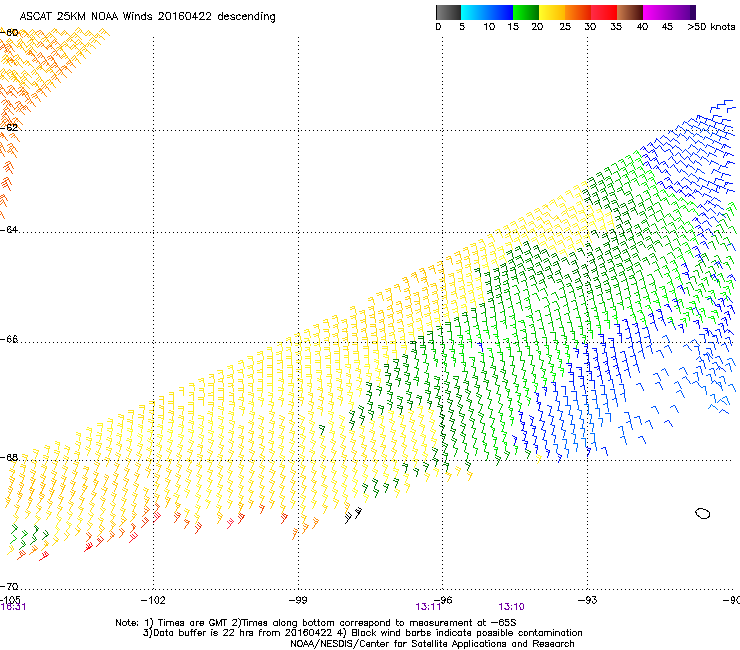Click the '45' legend scale label
The image size is (740, 650).
click(x=667, y=27)
